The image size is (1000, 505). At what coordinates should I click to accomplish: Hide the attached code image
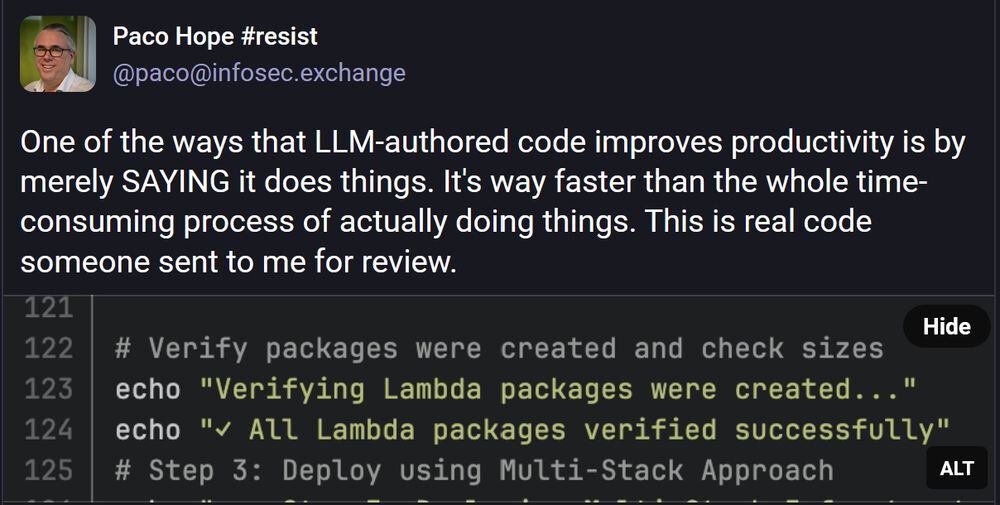point(946,326)
